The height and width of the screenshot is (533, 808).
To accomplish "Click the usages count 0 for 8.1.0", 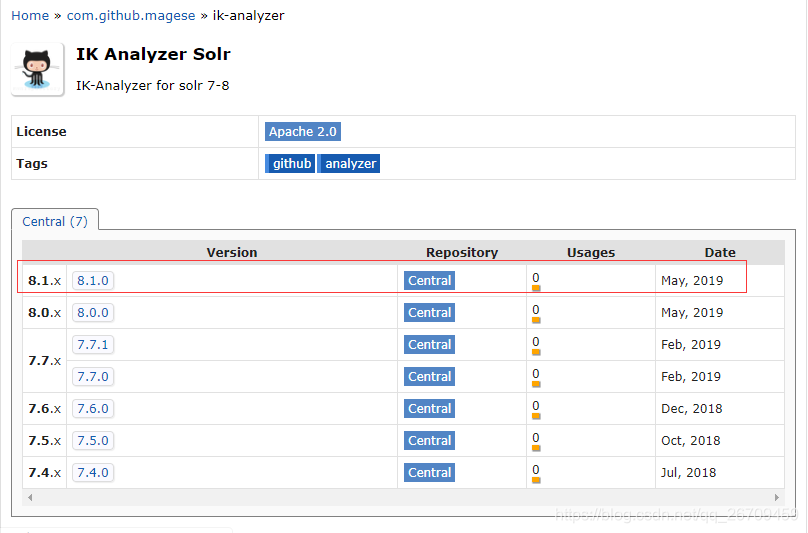I will coord(536,278).
